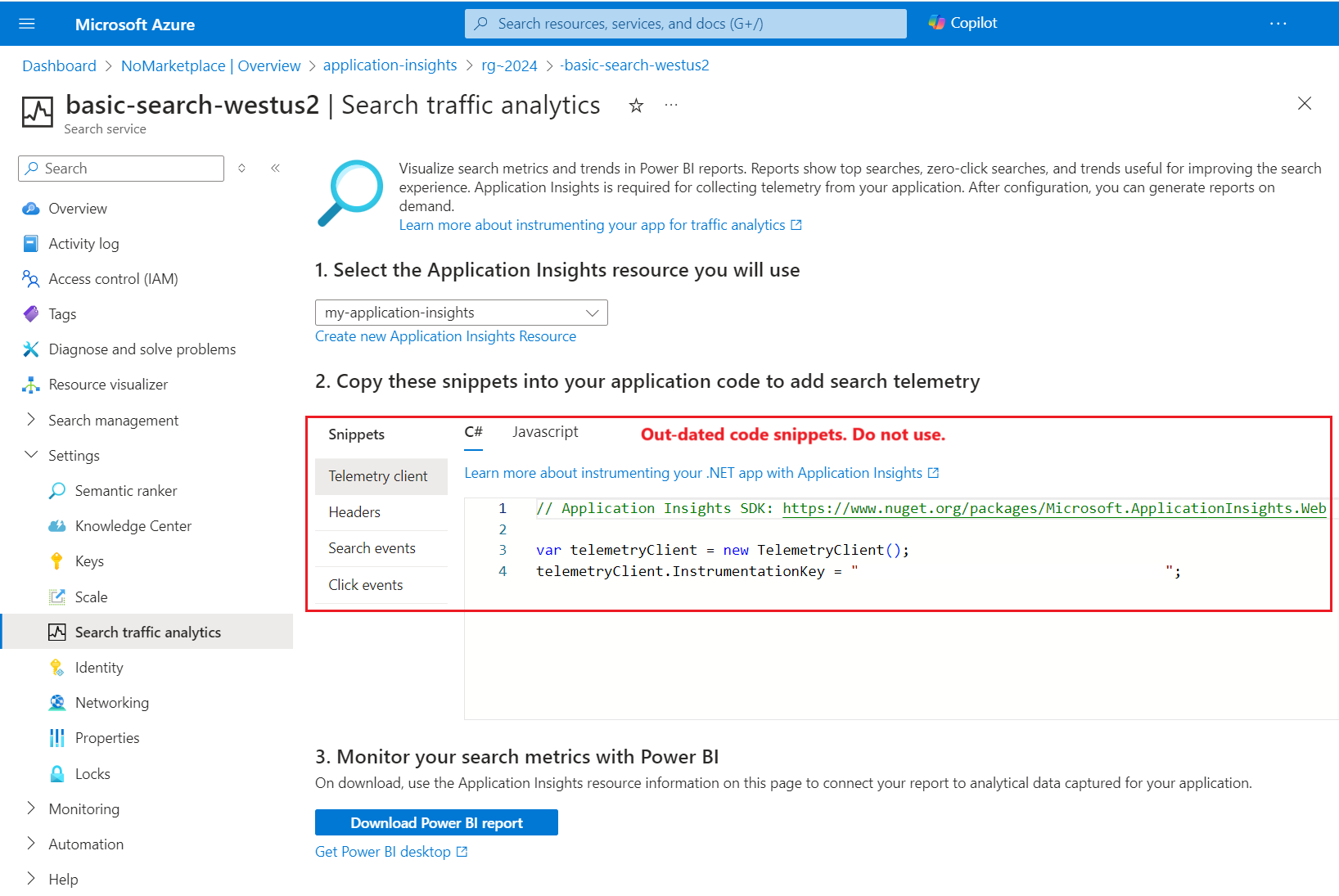Switch to the Javascript tab
Viewport: 1339px width, 896px height.
click(544, 431)
